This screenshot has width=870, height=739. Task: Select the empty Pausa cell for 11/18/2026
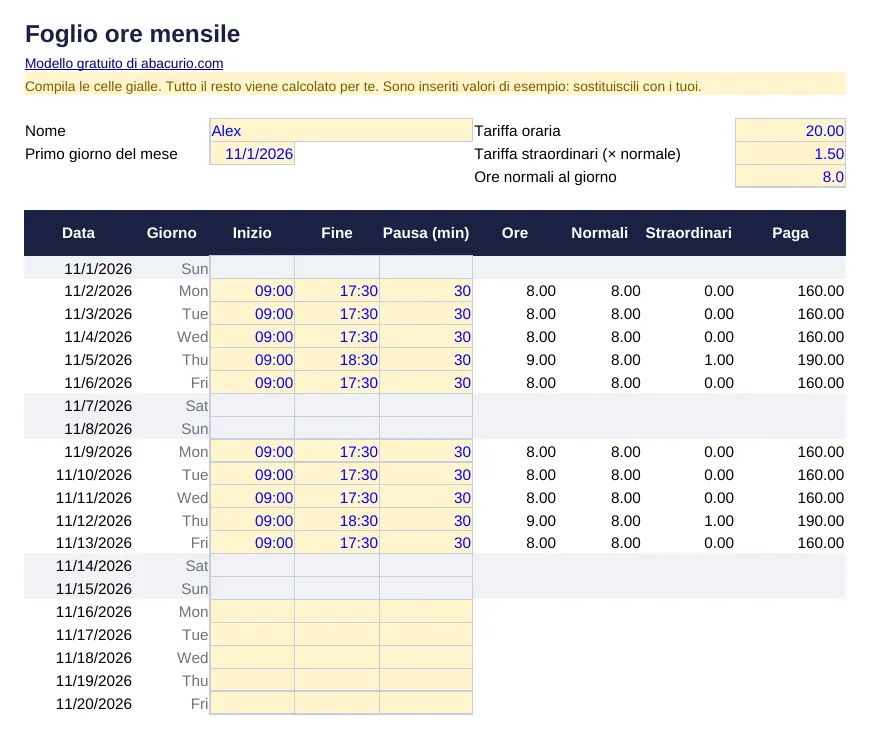tap(426, 657)
